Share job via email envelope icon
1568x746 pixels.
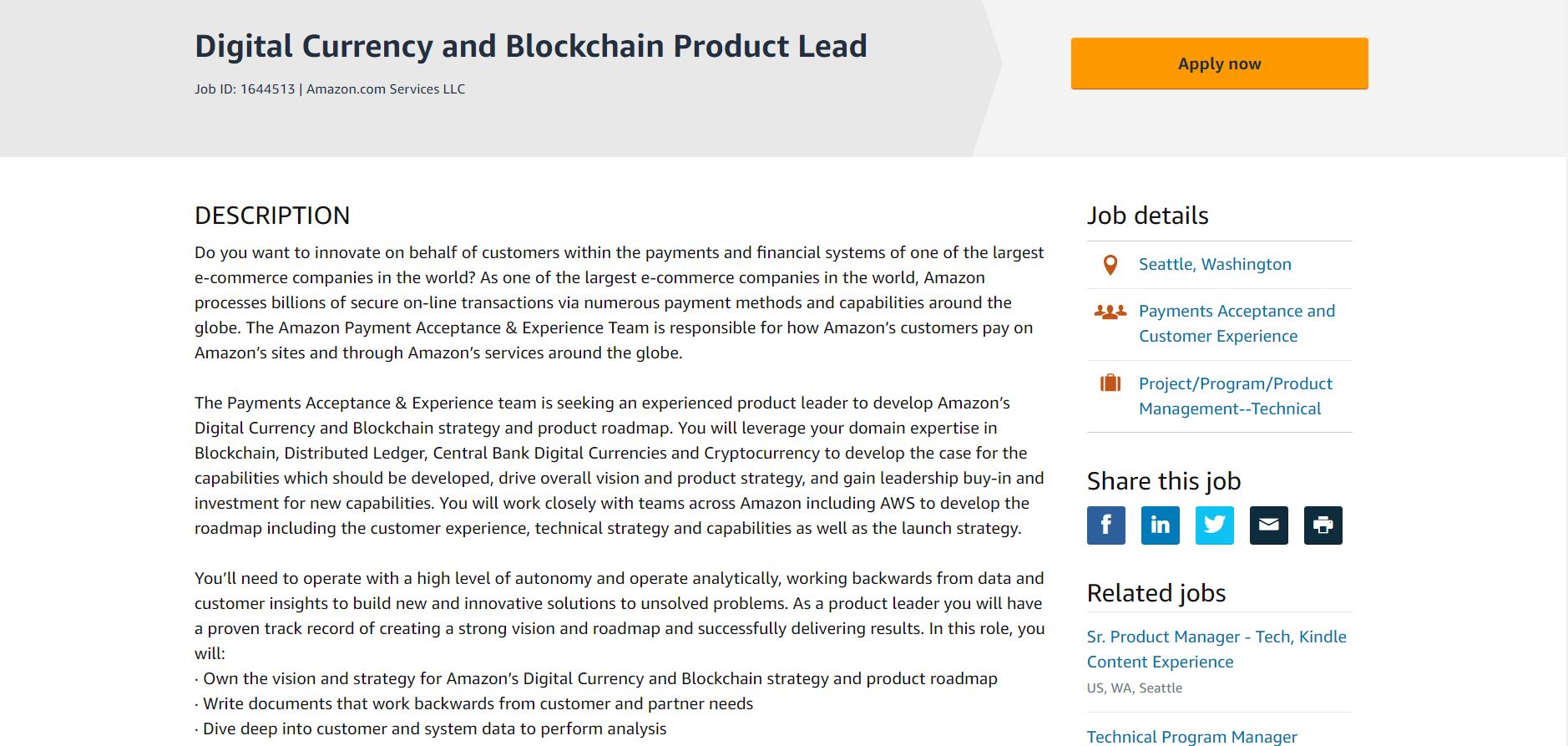(1268, 525)
